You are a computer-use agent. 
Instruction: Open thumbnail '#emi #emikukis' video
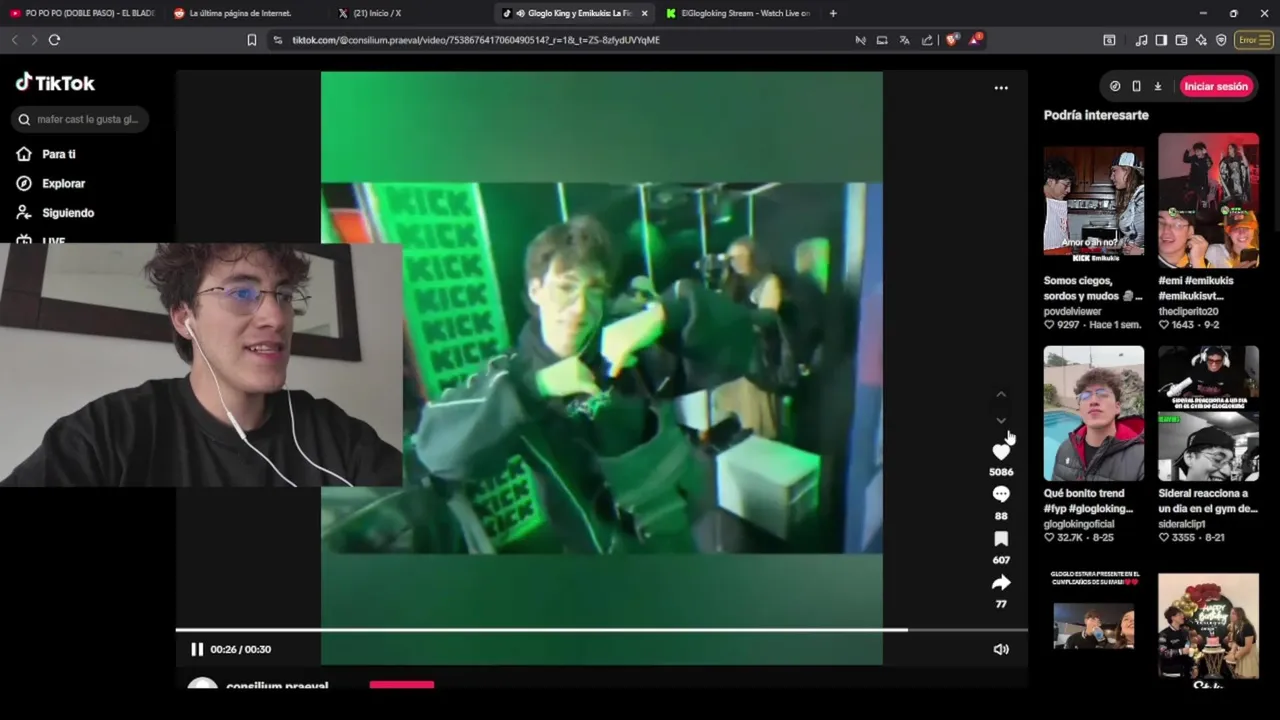point(1208,200)
